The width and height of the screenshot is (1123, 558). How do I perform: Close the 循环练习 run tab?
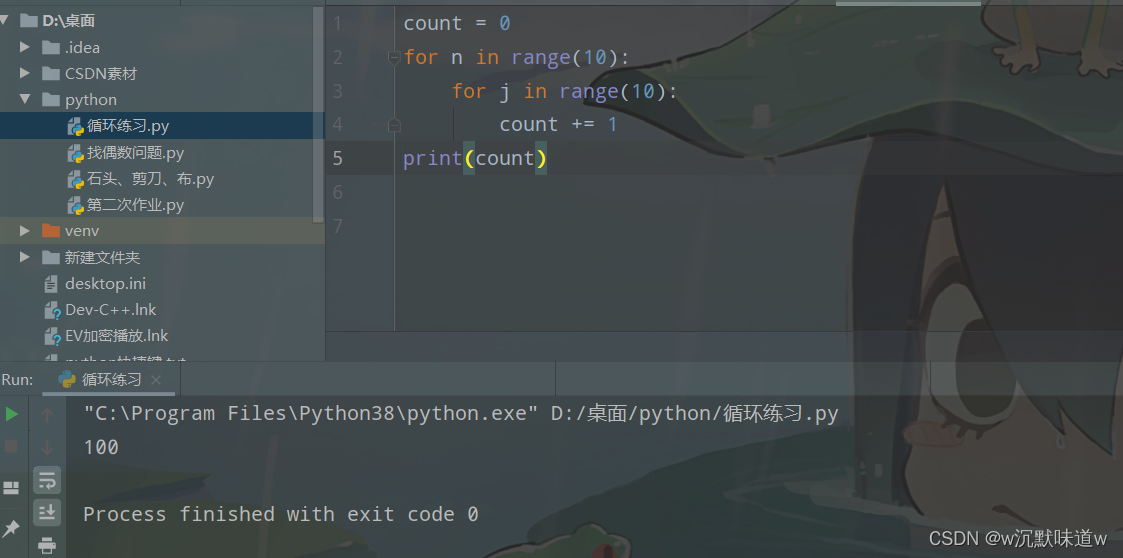(x=156, y=380)
